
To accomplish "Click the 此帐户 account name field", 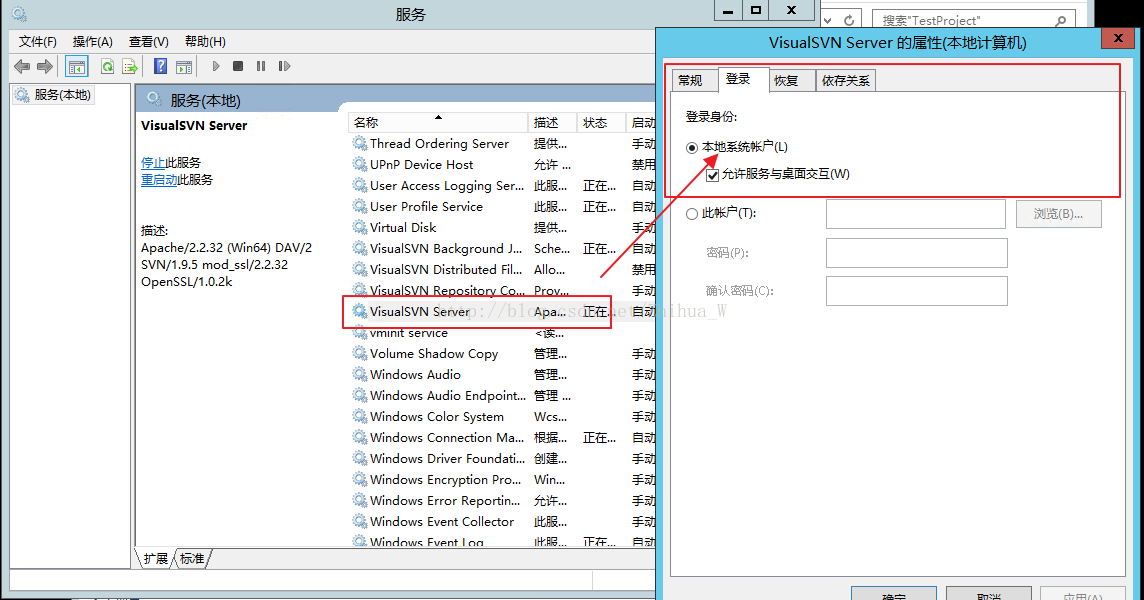I will pyautogui.click(x=916, y=214).
